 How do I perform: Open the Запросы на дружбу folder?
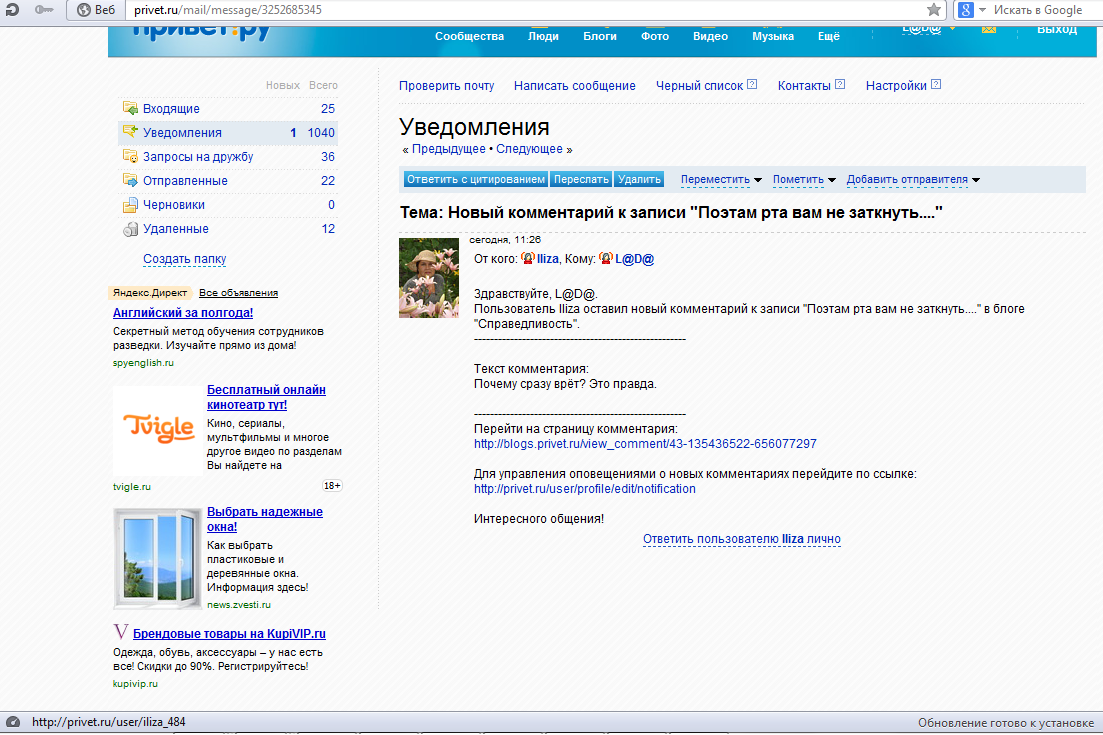pyautogui.click(x=198, y=156)
